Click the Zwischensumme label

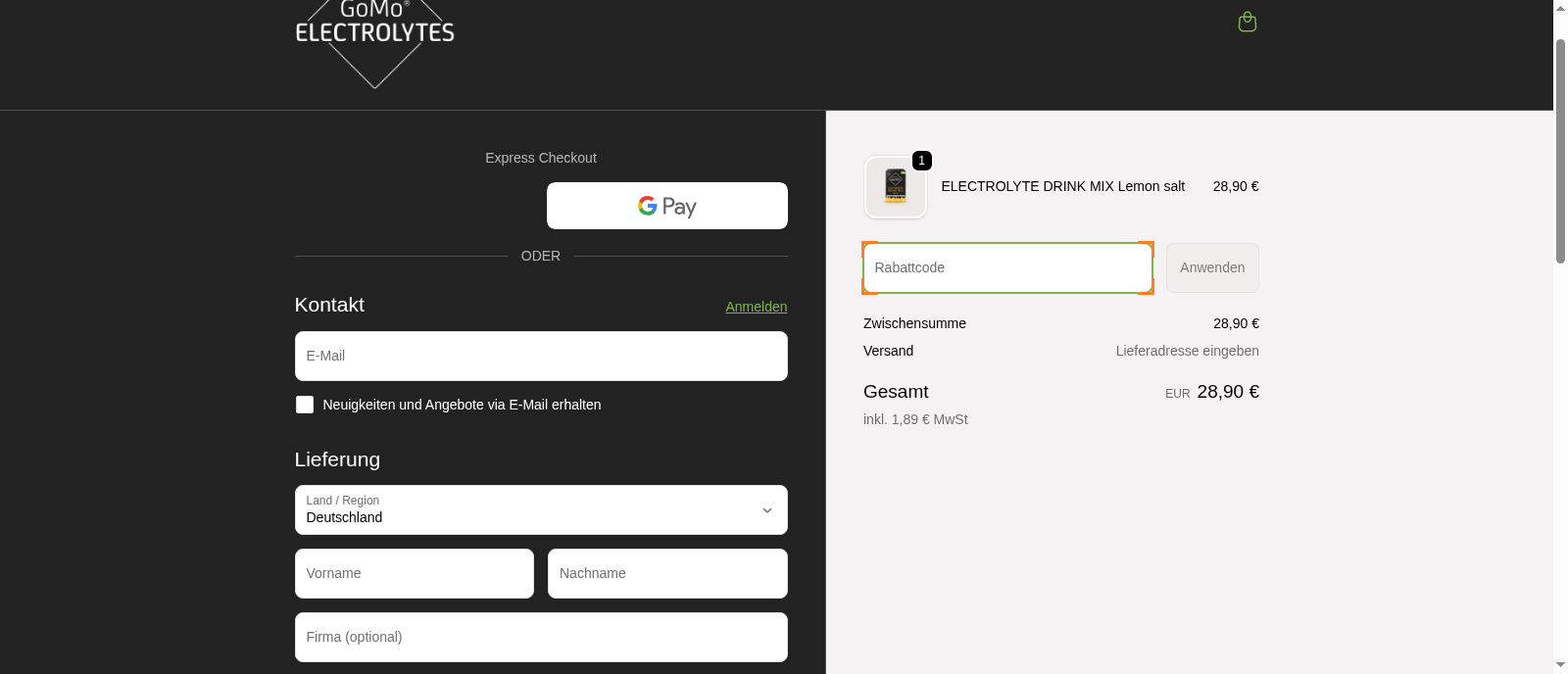[914, 323]
